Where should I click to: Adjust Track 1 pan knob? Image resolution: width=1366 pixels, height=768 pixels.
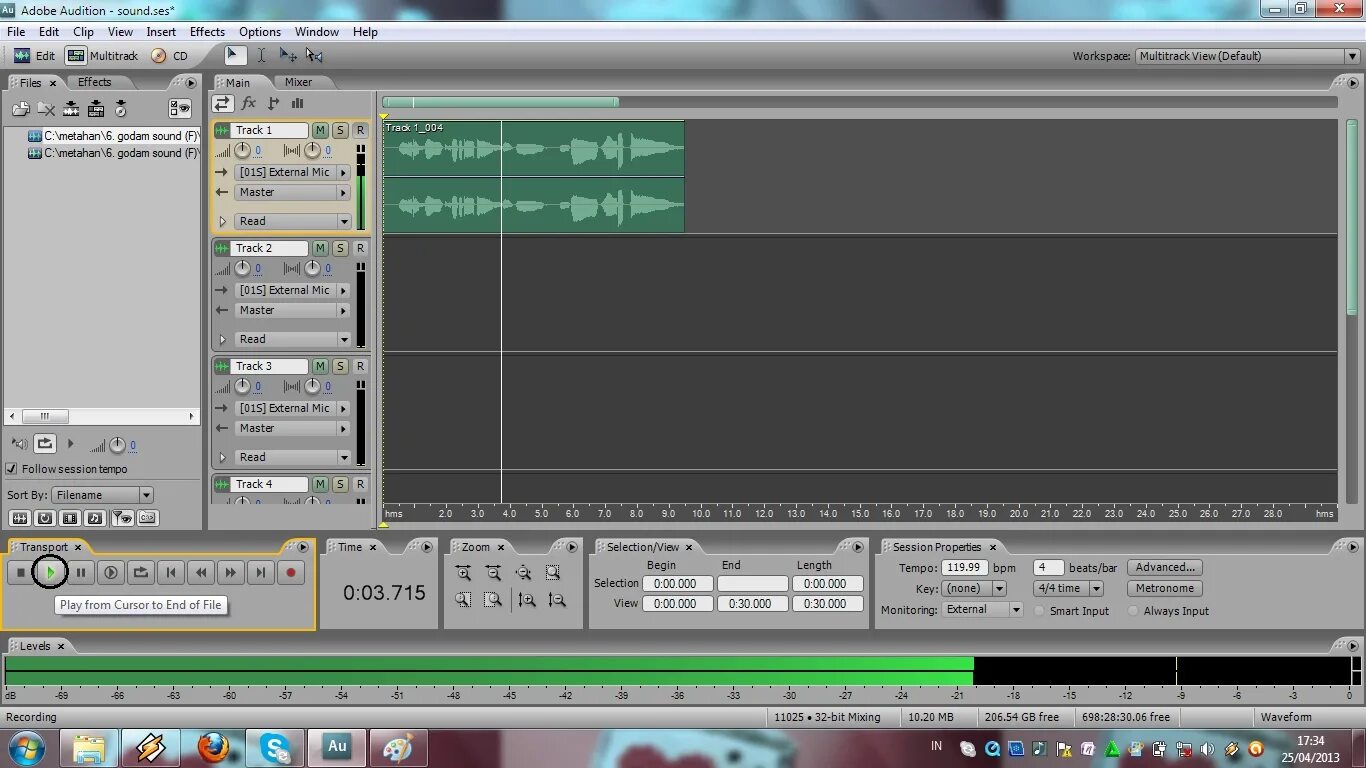[312, 151]
